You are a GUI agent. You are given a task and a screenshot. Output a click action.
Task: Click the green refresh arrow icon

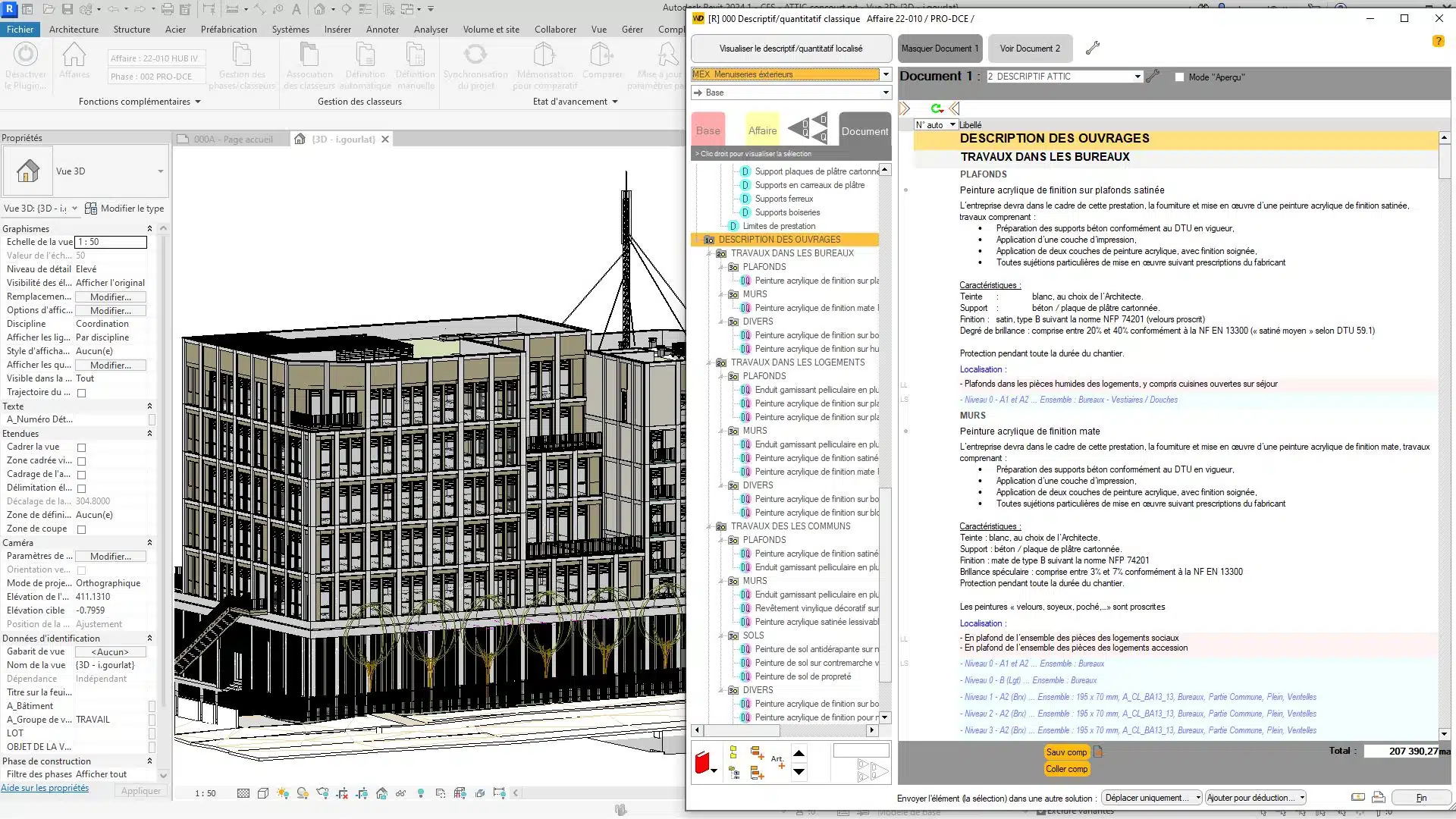point(937,108)
